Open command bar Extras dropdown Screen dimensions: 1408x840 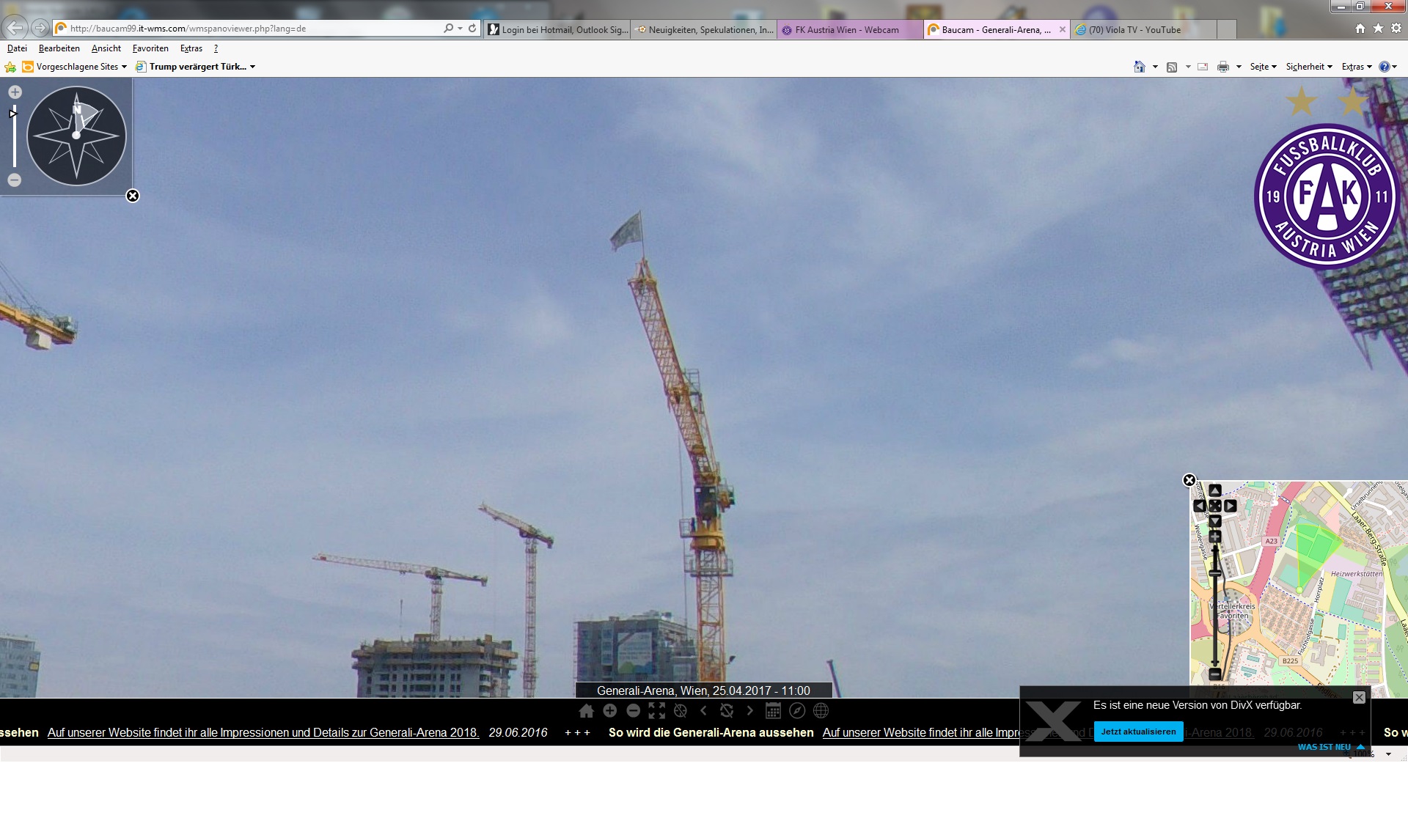(1357, 67)
